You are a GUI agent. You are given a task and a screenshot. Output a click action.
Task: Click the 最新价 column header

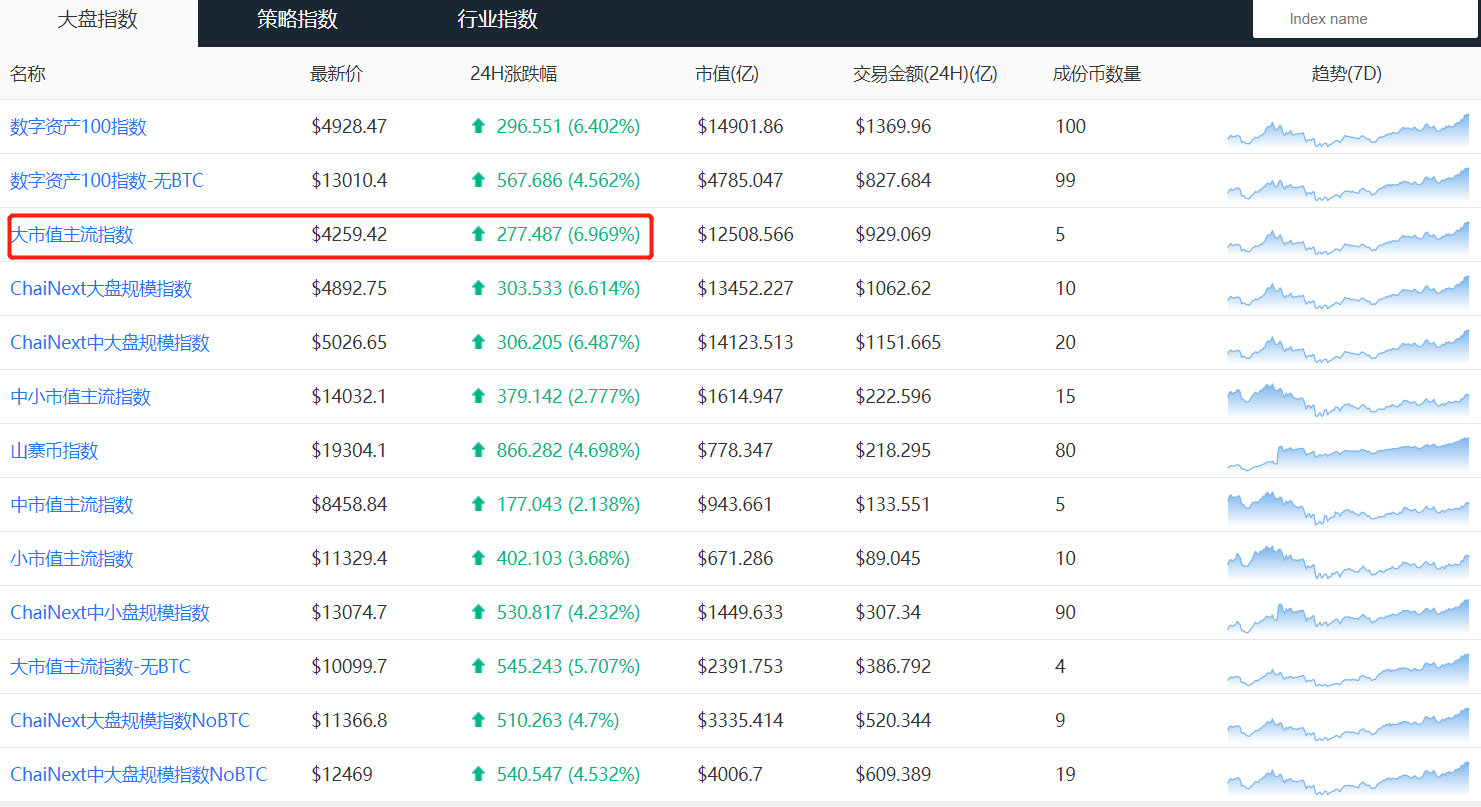pyautogui.click(x=337, y=73)
